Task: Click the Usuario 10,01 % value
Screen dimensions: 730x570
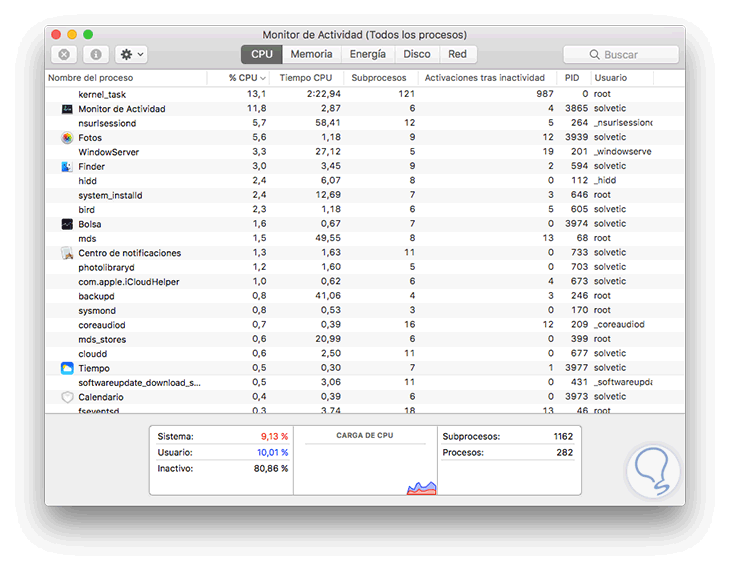Action: pos(272,453)
